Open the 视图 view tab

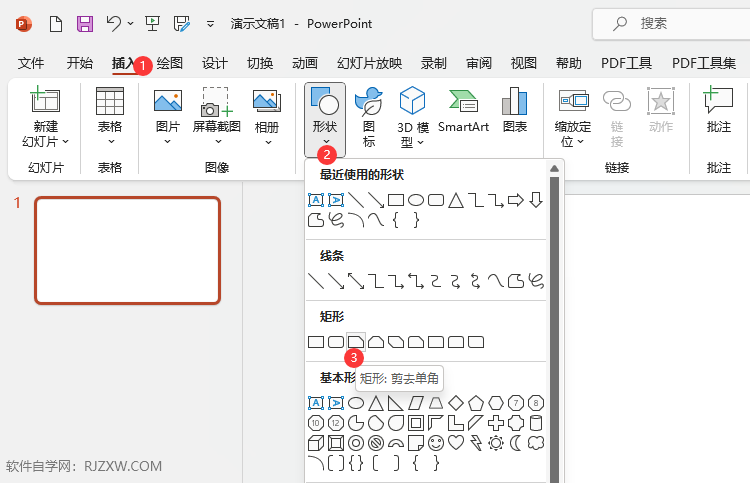tap(523, 63)
